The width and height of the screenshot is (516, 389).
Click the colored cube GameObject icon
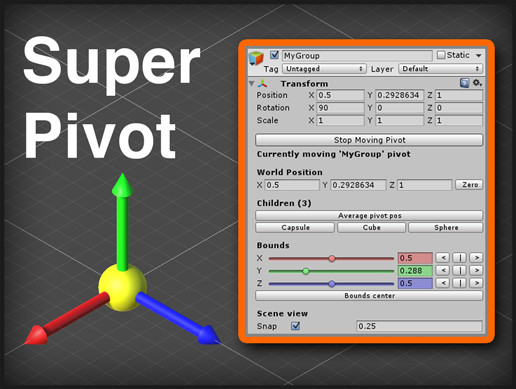[256, 58]
